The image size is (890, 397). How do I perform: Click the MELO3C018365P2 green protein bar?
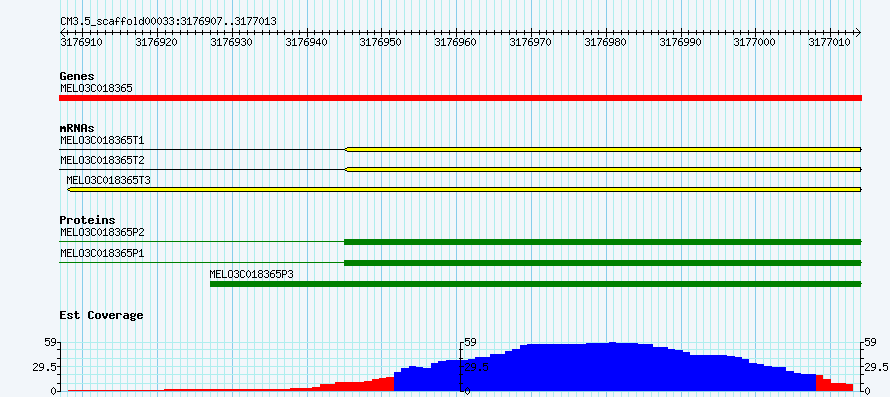(x=603, y=242)
